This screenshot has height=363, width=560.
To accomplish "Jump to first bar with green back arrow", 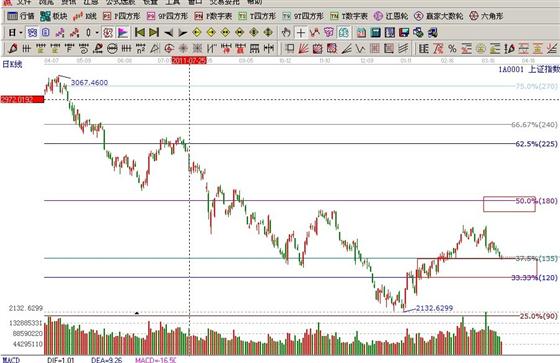I will point(140,33).
